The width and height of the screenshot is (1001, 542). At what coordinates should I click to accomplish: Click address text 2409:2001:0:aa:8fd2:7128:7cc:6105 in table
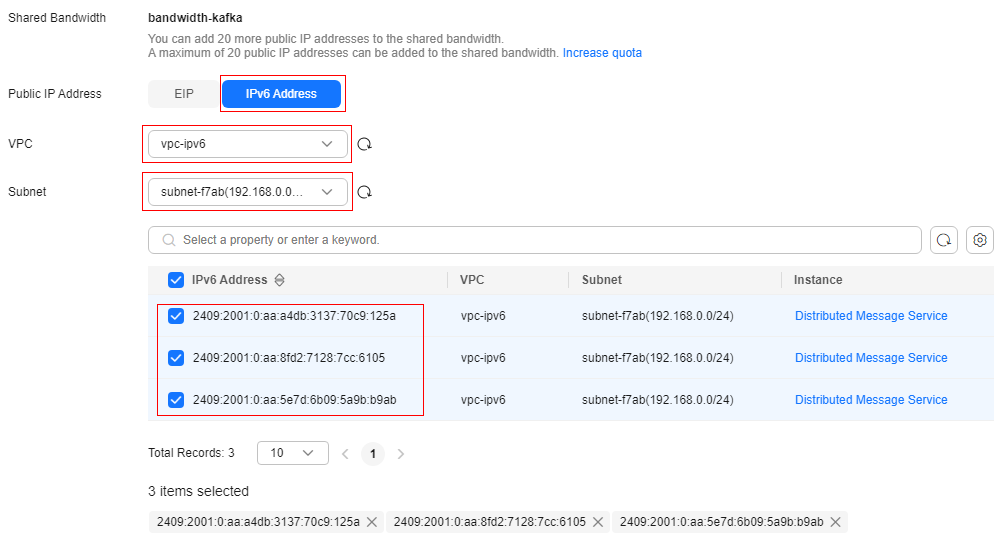click(x=289, y=358)
